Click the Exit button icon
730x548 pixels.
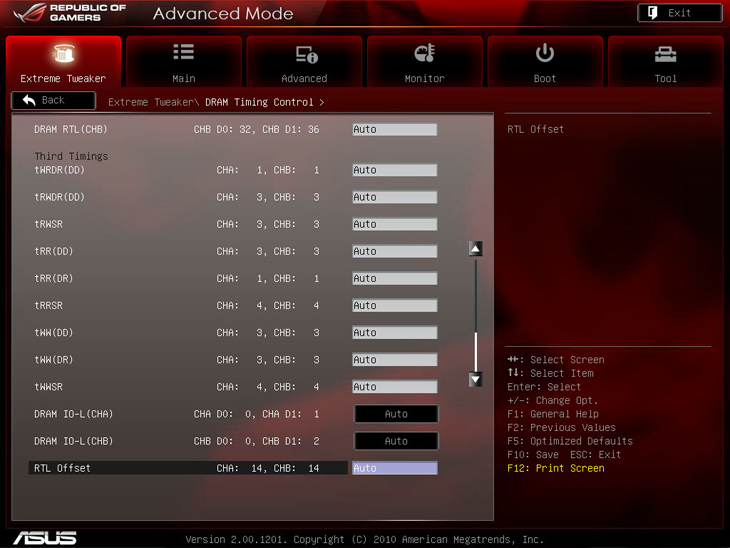[654, 13]
